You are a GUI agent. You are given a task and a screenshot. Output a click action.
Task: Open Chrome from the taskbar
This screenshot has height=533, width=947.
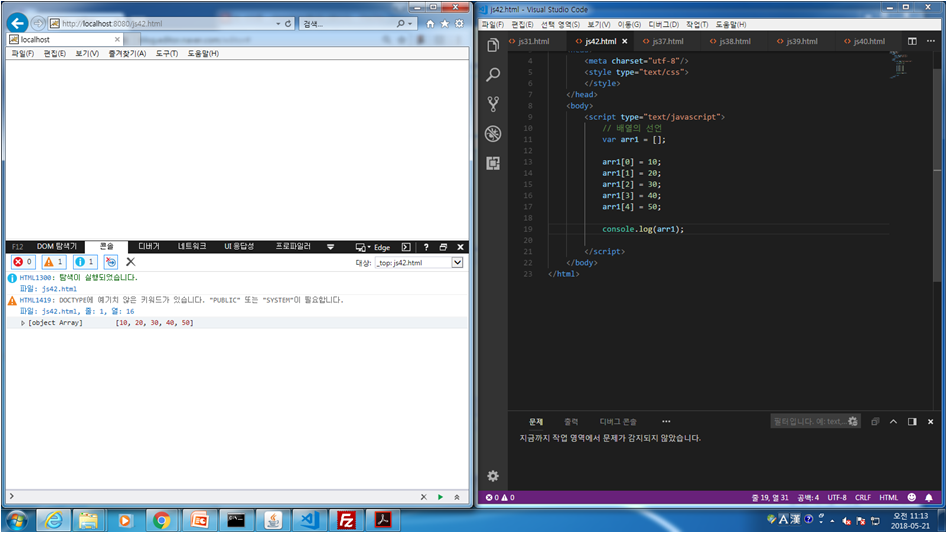click(x=161, y=520)
